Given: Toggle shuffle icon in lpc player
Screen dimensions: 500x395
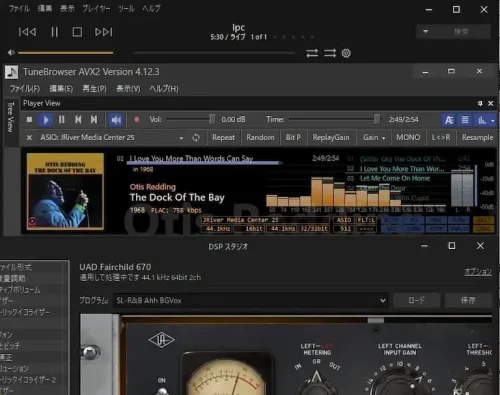Looking at the screenshot, I should point(330,53).
